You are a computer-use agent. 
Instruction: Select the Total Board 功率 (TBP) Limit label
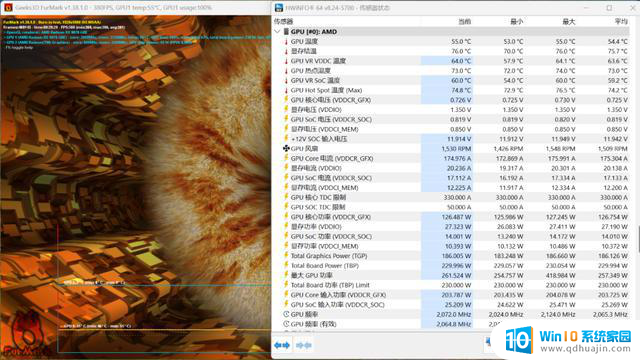(x=330, y=285)
